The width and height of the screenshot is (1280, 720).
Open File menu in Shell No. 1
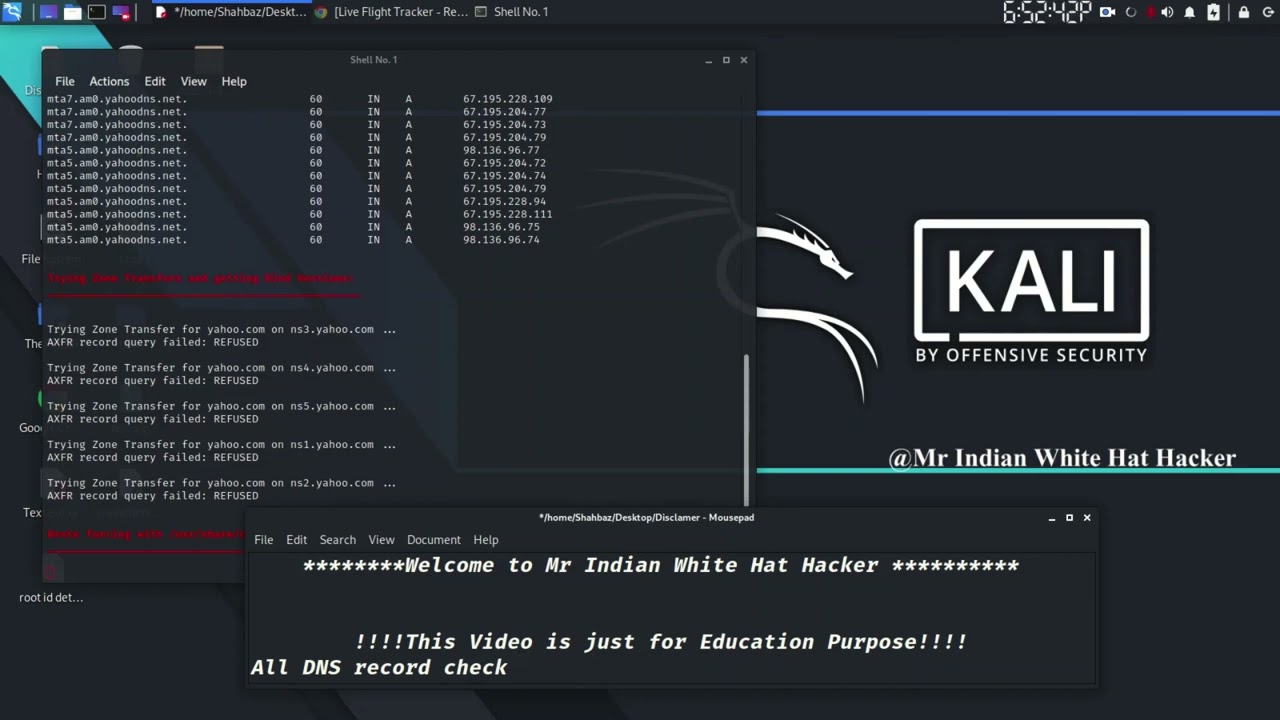point(65,81)
